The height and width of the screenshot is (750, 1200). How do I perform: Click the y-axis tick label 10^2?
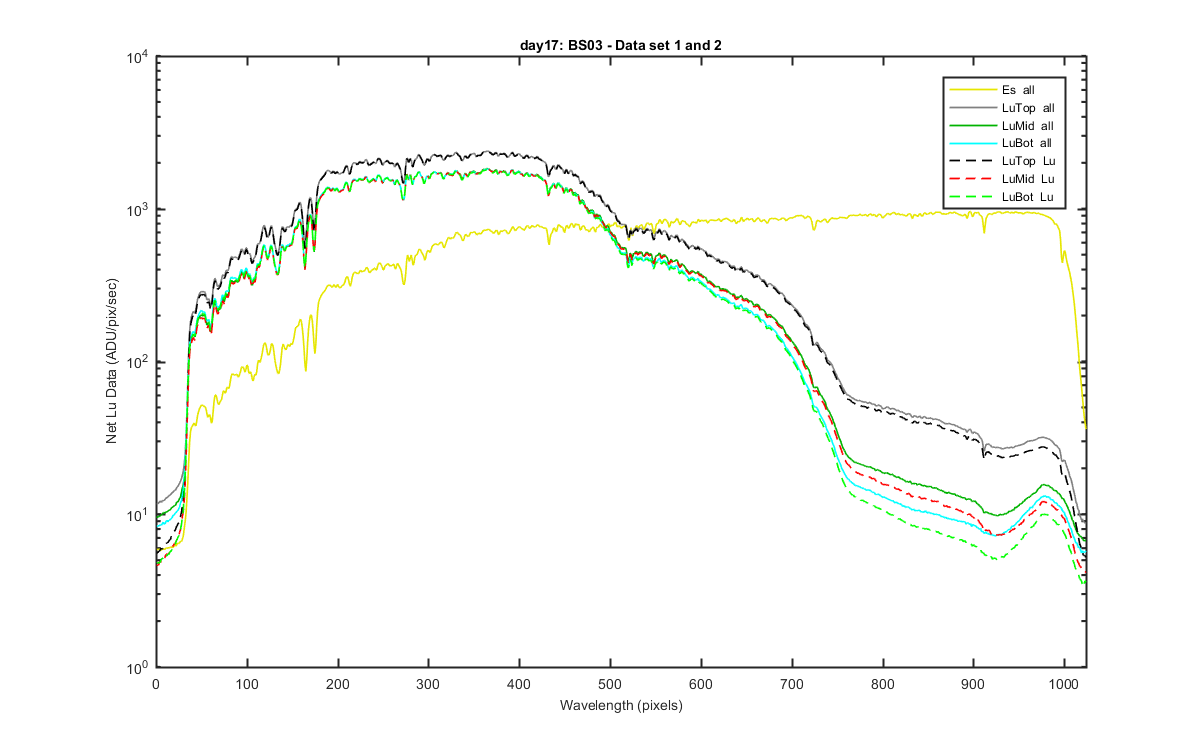point(136,360)
